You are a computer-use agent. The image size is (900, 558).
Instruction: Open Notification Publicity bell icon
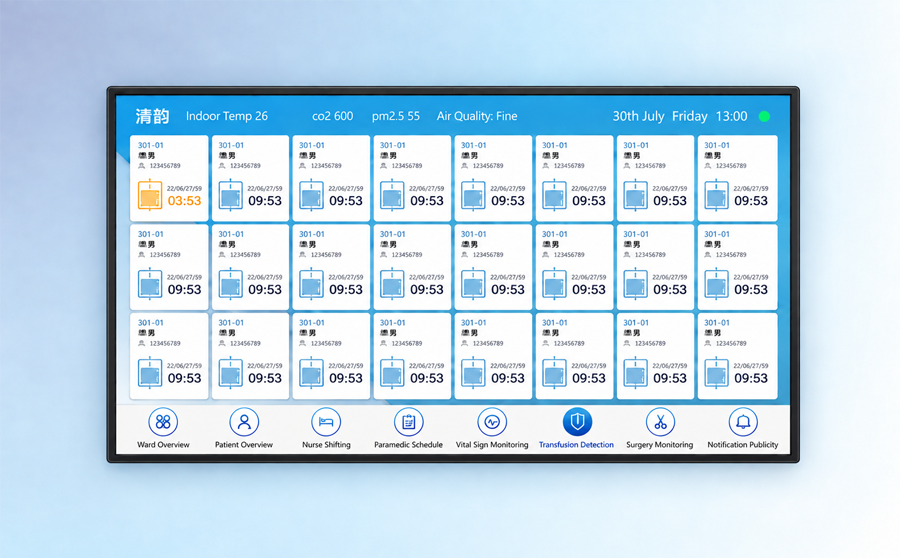click(743, 422)
